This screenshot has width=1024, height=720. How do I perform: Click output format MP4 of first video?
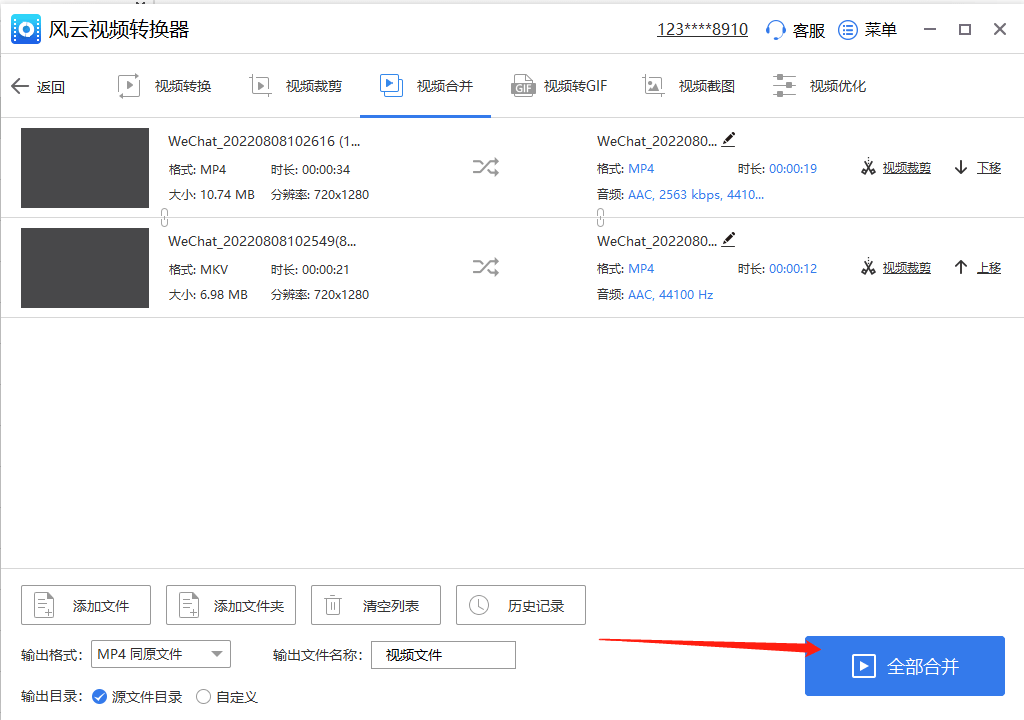641,169
